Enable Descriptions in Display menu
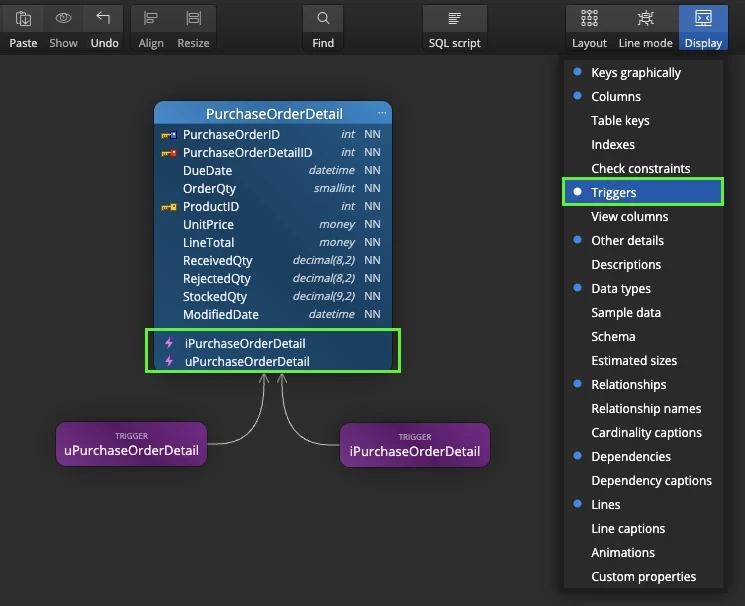745x606 pixels. 643,264
